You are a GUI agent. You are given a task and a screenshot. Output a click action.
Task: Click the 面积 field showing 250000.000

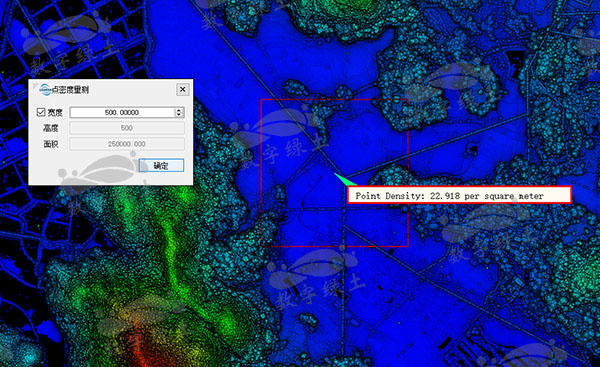127,144
